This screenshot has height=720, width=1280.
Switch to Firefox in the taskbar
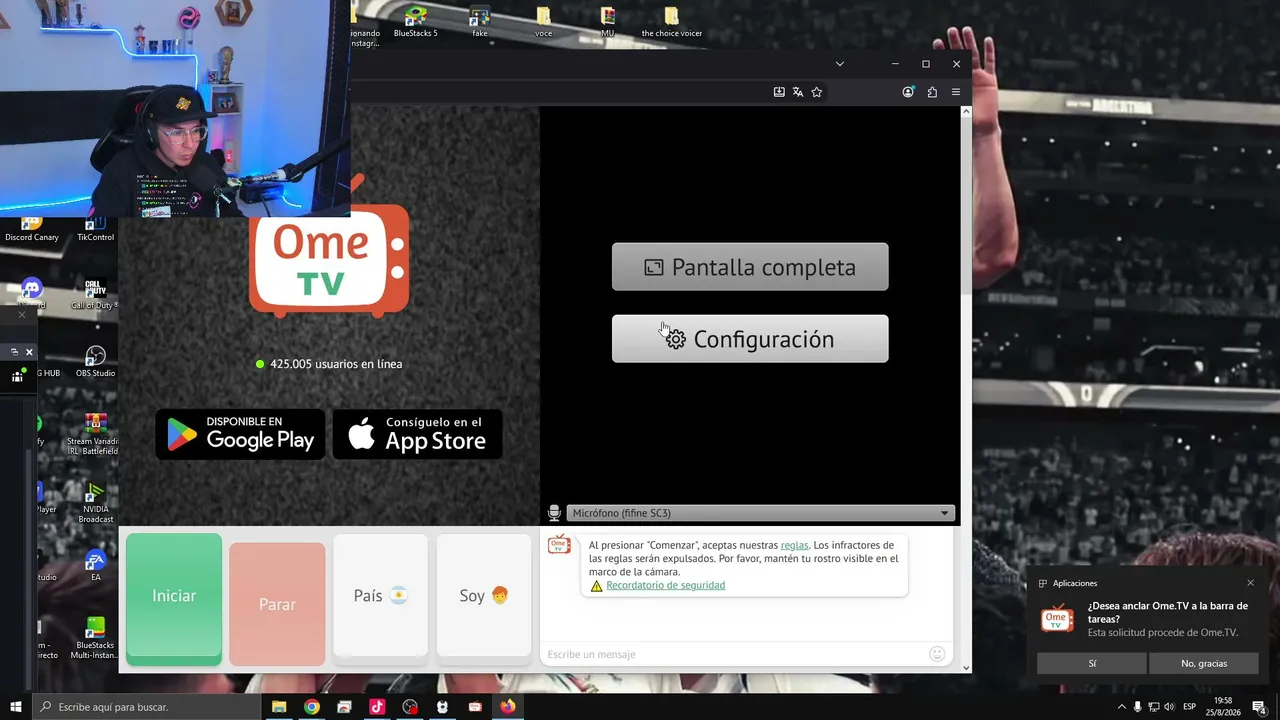pos(508,707)
